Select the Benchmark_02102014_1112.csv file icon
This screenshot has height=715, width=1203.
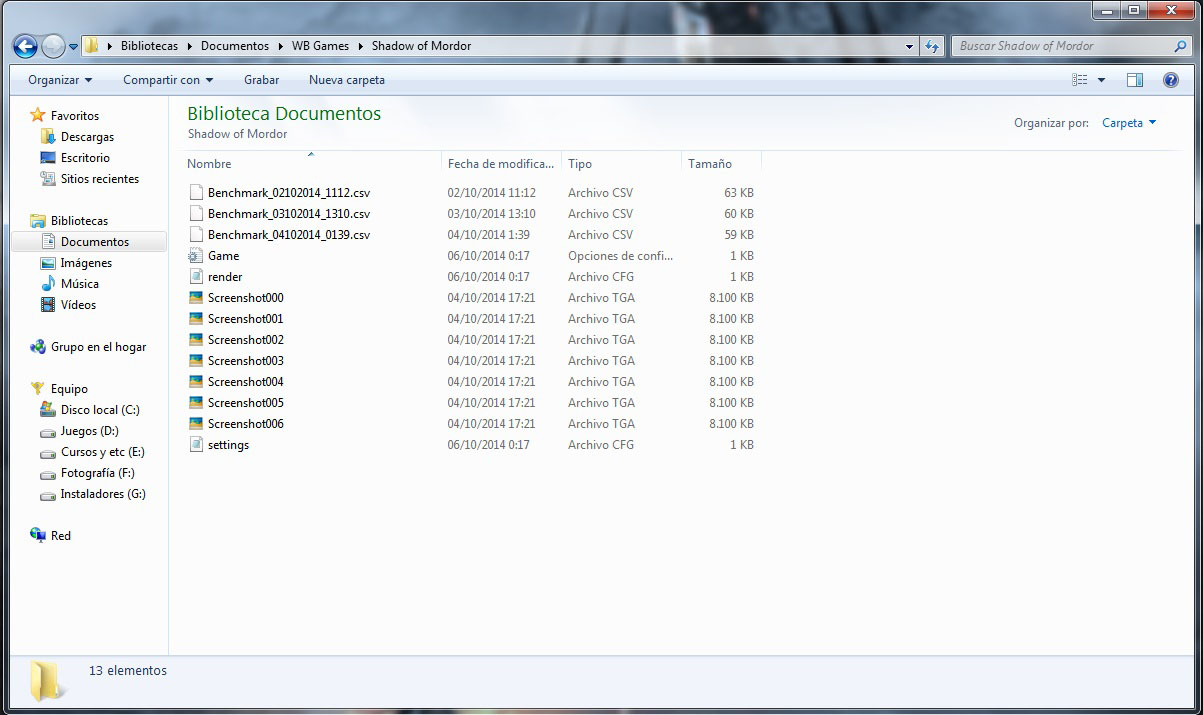click(196, 193)
